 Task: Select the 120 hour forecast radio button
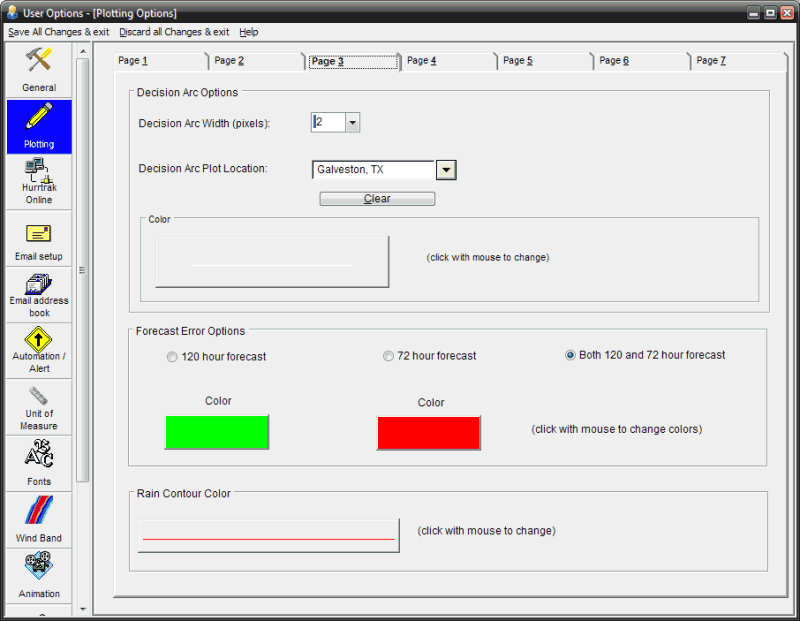coord(172,357)
